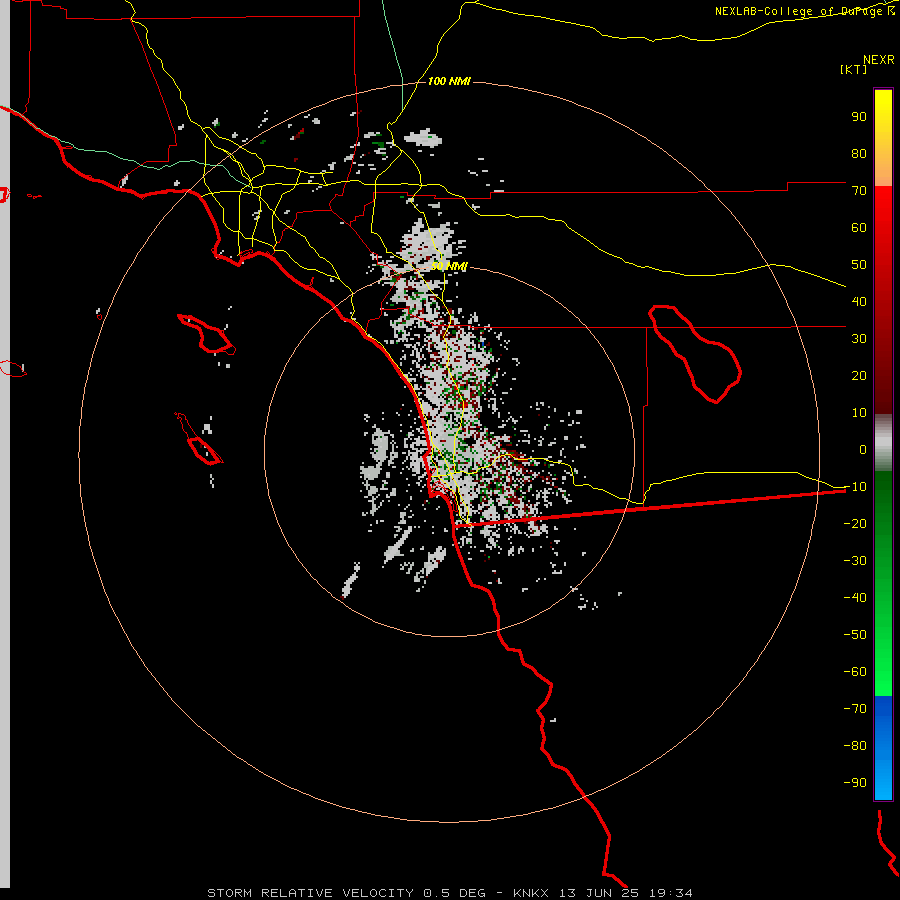Select the -60 knot scale label
This screenshot has width=900, height=900.
(855, 672)
